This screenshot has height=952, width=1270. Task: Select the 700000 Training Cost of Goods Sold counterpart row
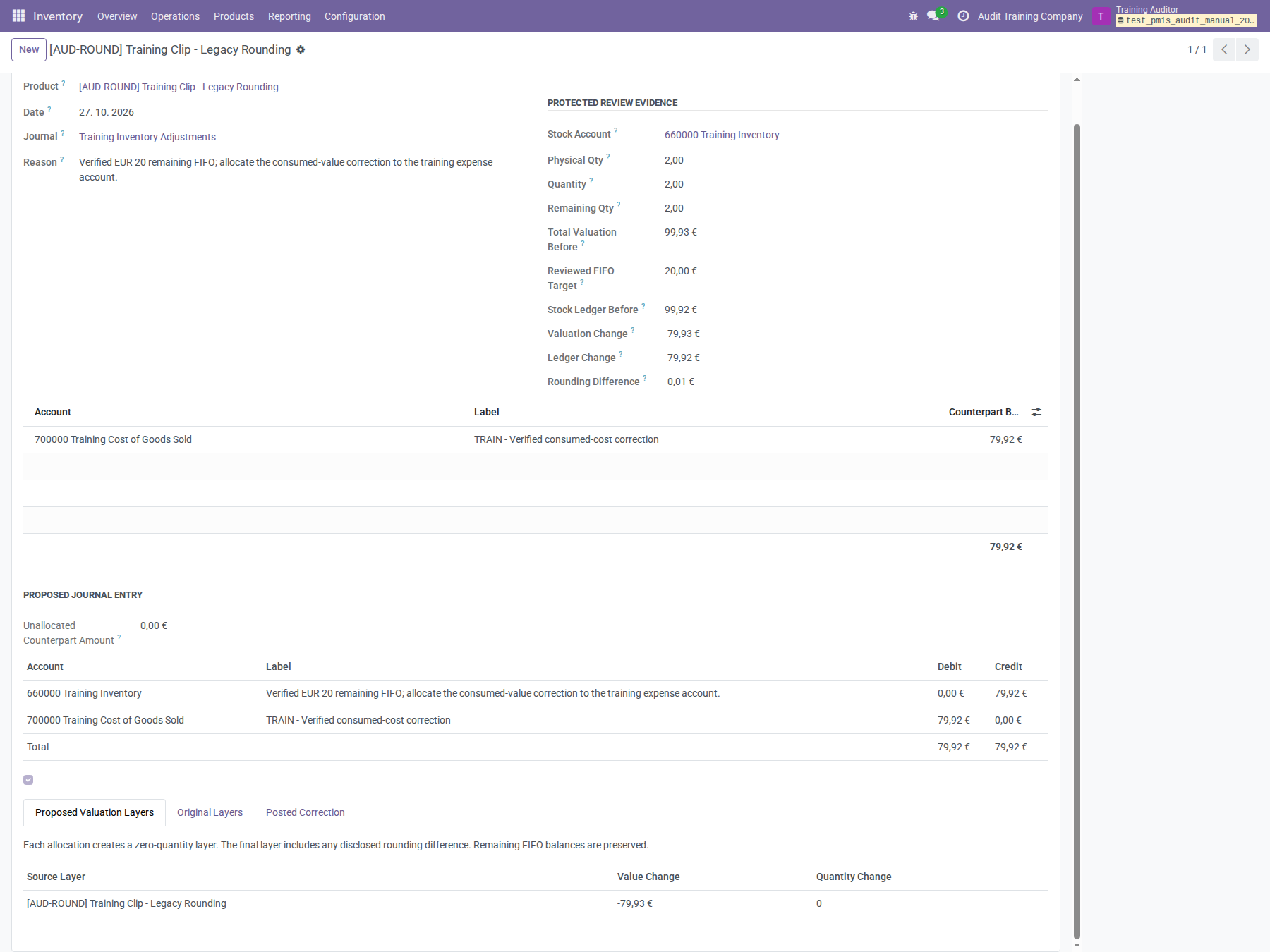(x=536, y=439)
